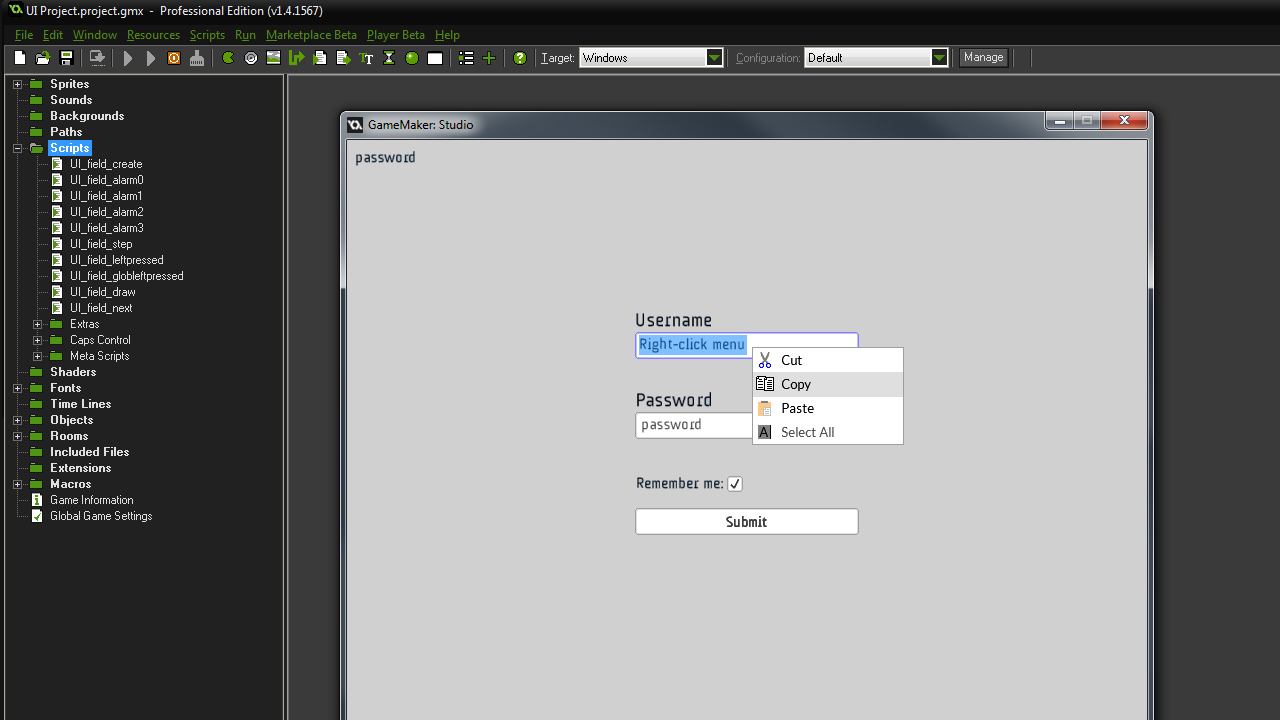The width and height of the screenshot is (1280, 720).
Task: Select the UI_field_create script
Action: [x=106, y=164]
